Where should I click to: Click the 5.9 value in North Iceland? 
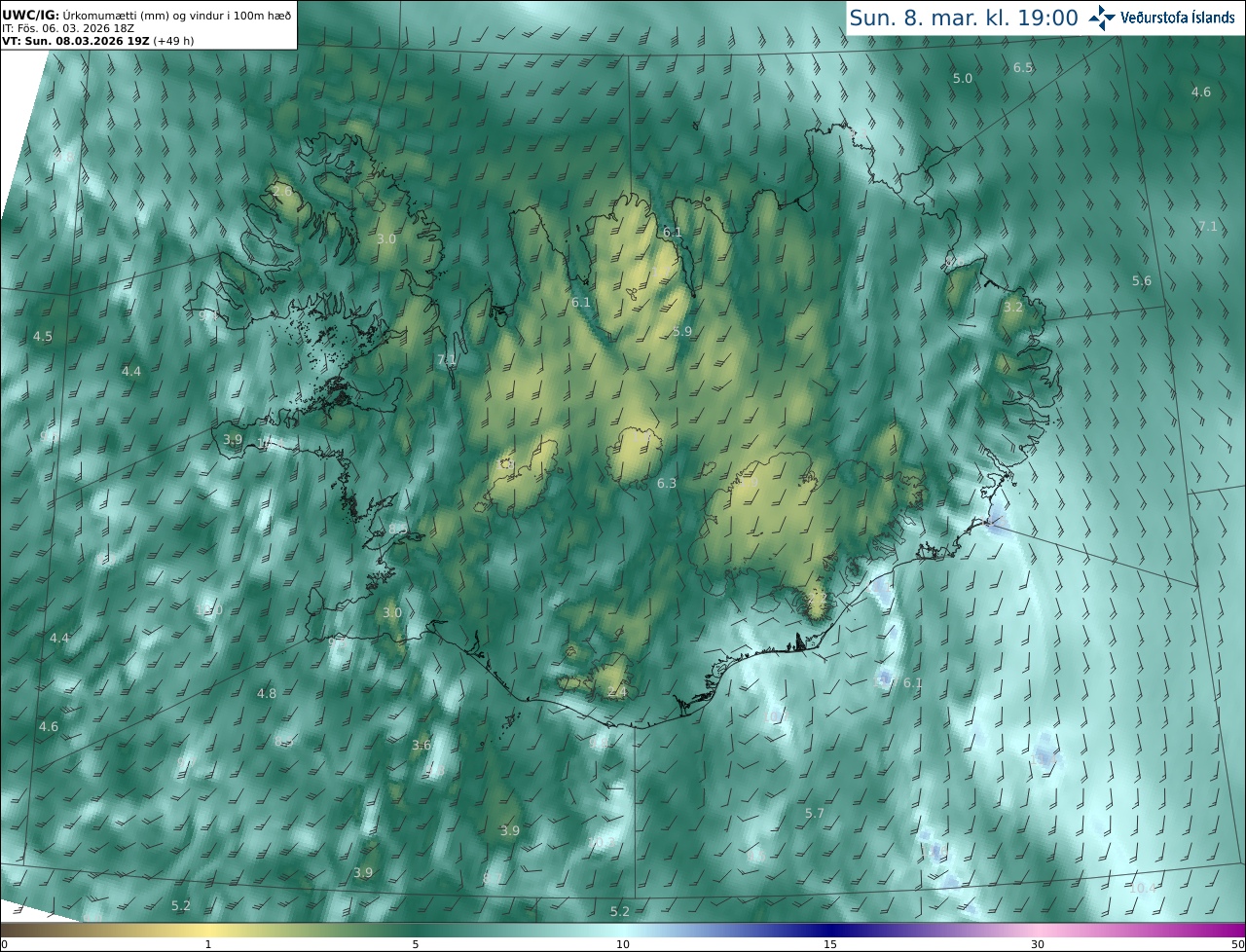click(682, 331)
